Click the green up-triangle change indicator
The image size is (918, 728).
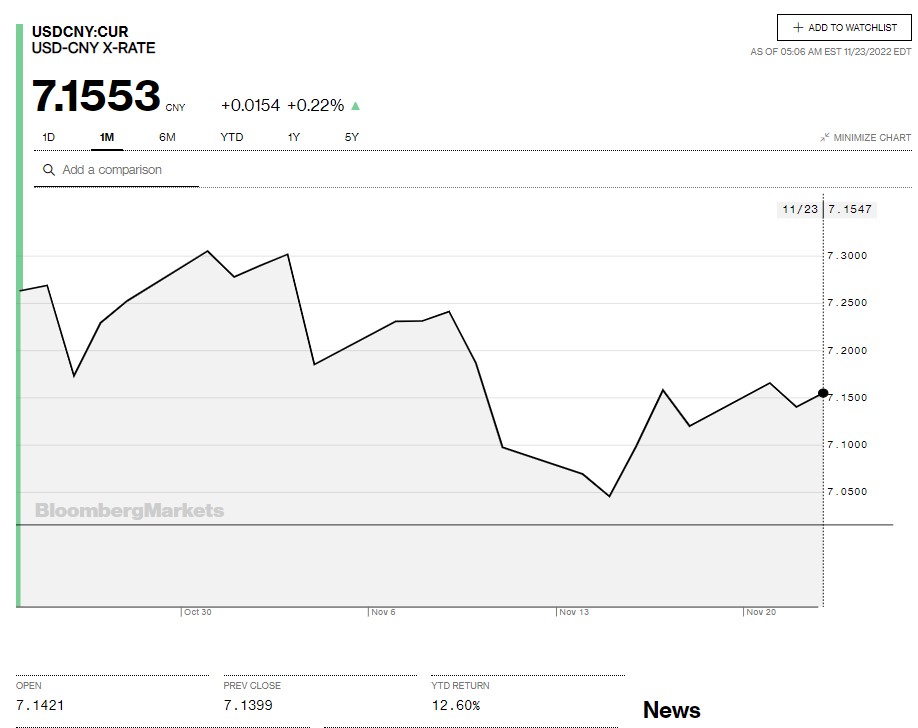356,106
